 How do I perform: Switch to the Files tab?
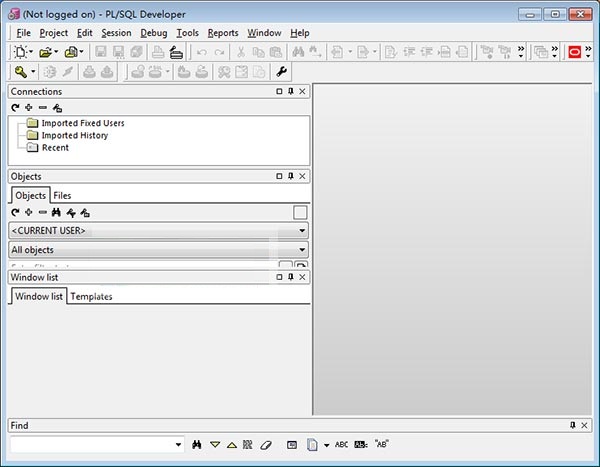(x=62, y=196)
